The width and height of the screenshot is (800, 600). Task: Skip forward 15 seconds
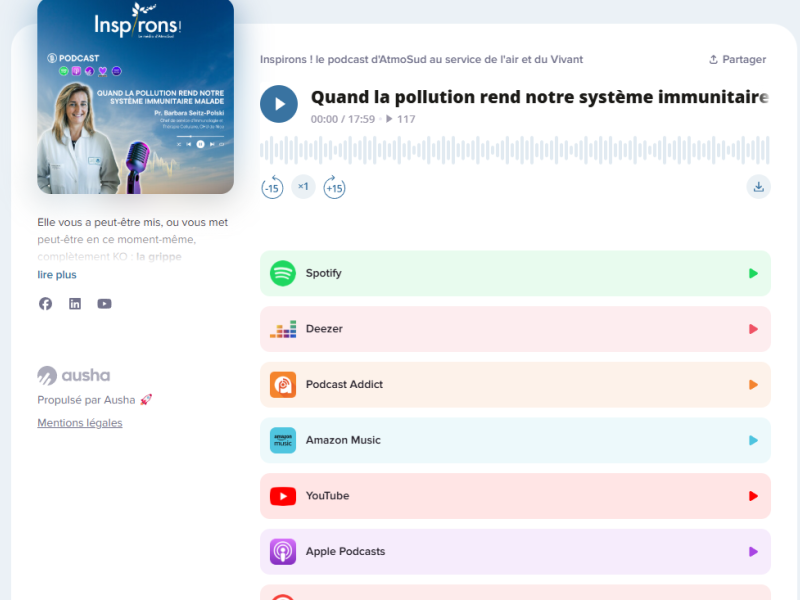click(334, 187)
